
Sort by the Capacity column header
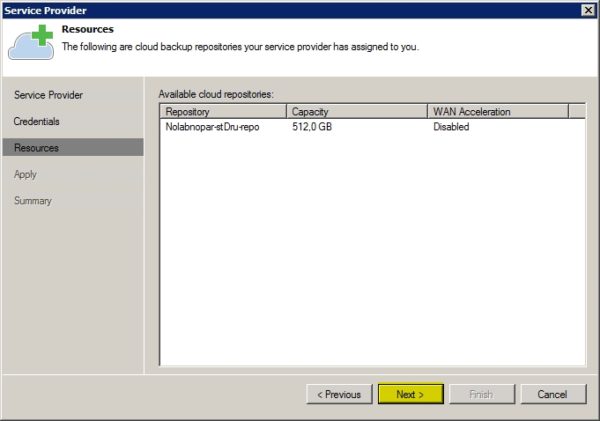tap(357, 111)
